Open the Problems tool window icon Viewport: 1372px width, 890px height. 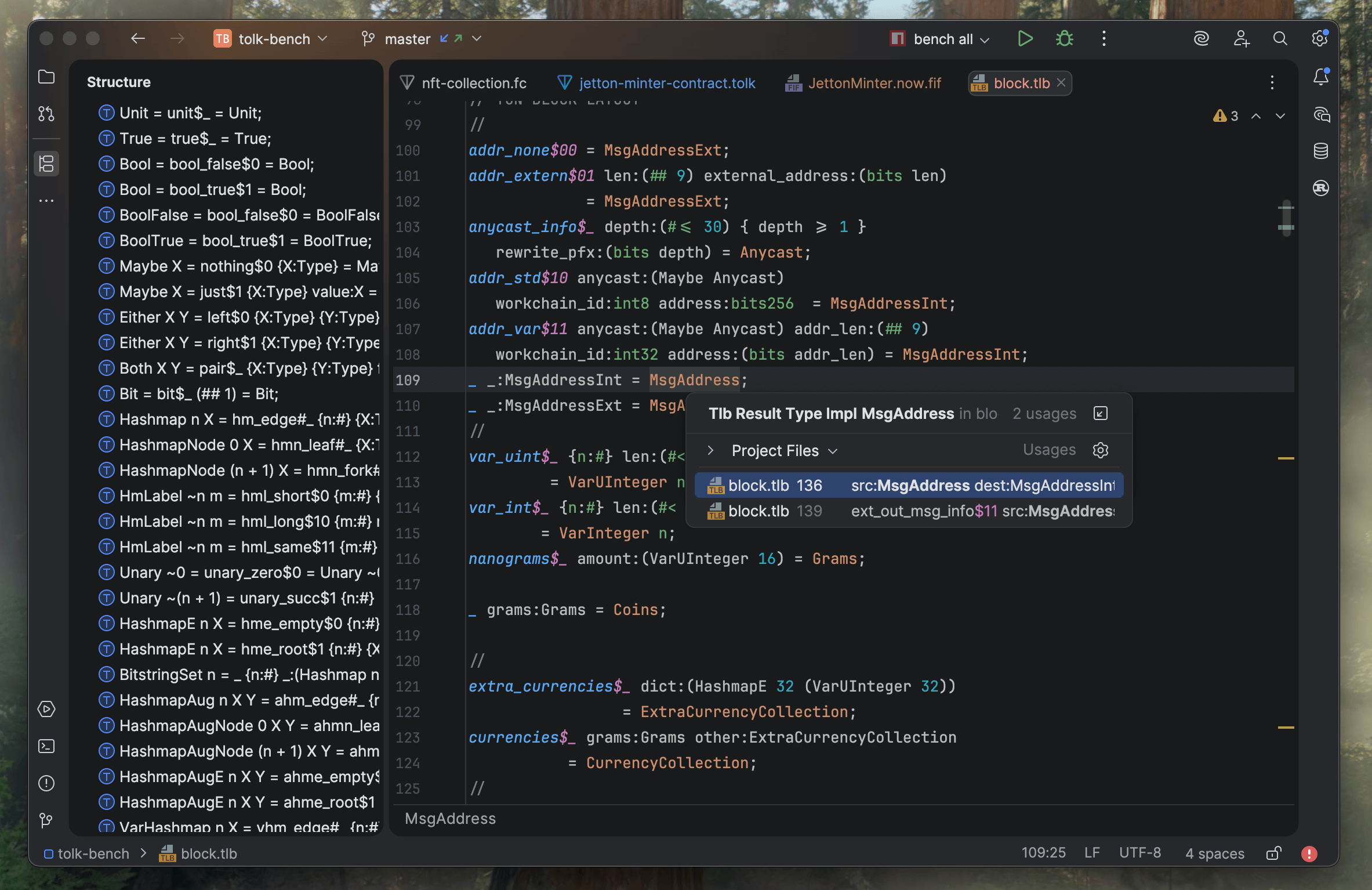46,783
